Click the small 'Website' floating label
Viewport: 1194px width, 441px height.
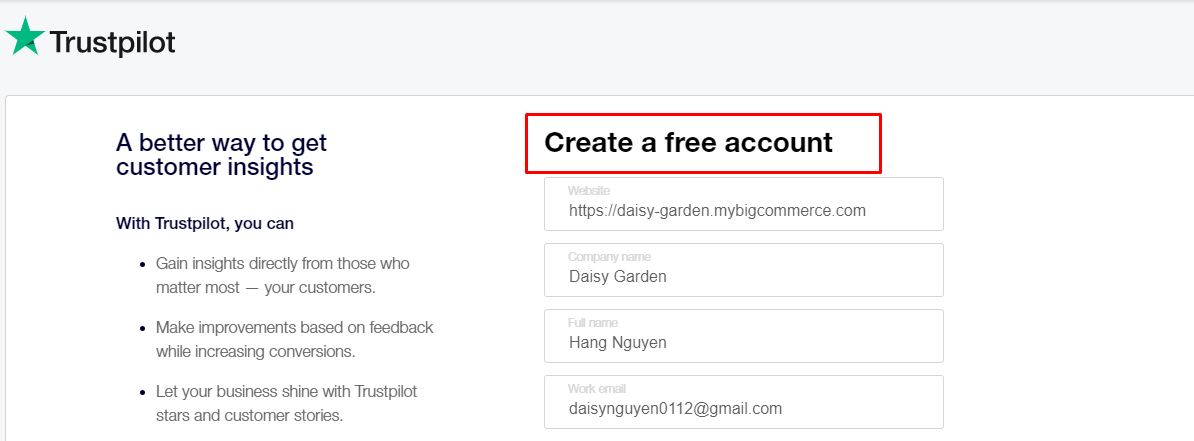pos(588,191)
